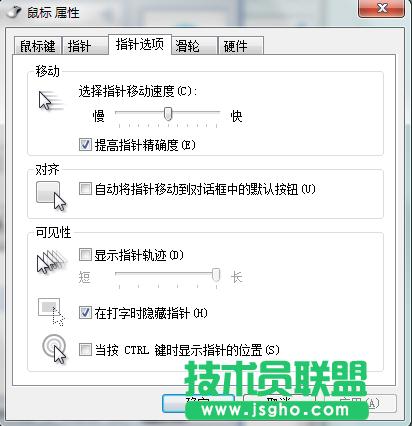Image resolution: width=412 pixels, height=426 pixels.
Task: Close the mouse properties dialog
Action: click(x=382, y=8)
